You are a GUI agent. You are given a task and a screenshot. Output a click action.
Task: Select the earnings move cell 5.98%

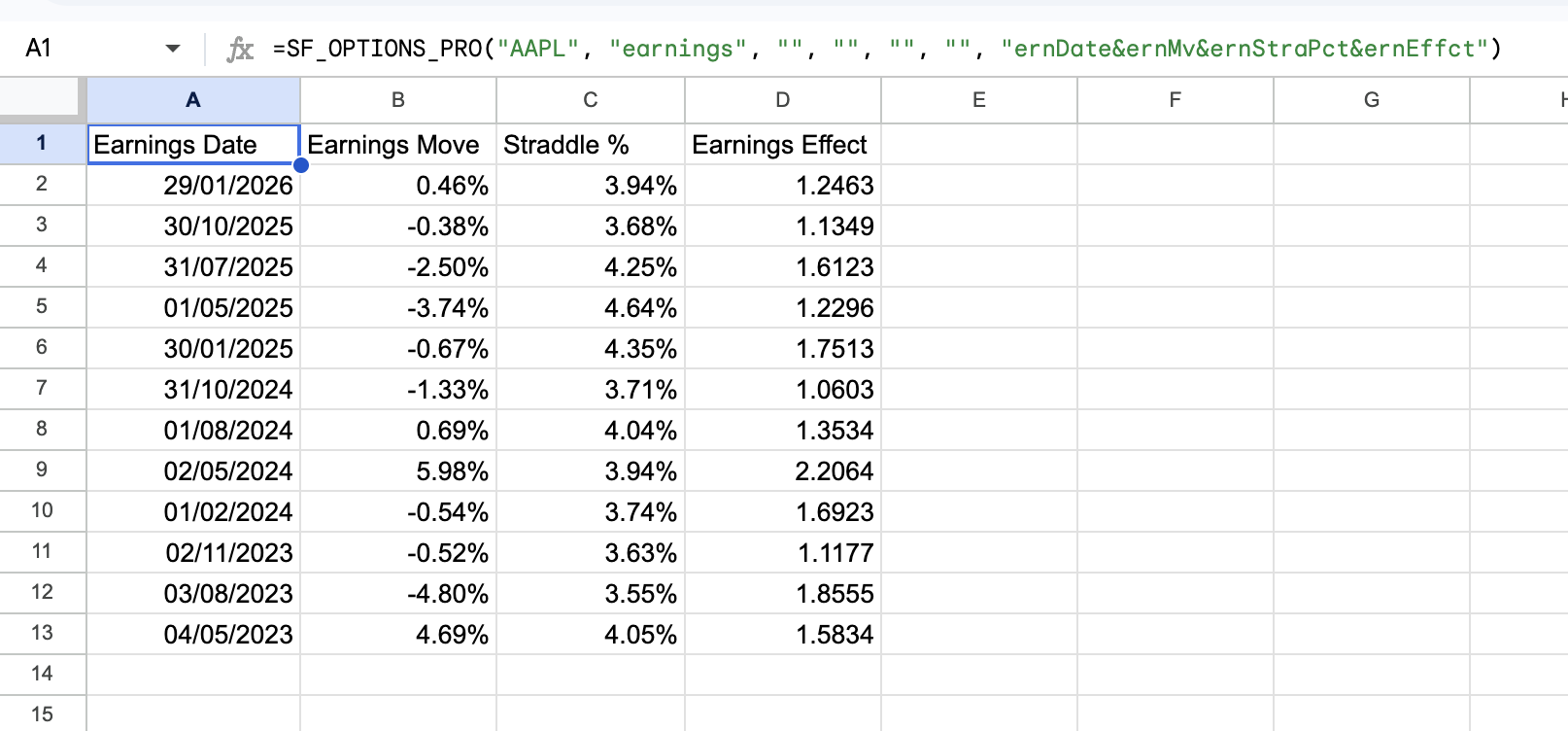click(x=398, y=470)
